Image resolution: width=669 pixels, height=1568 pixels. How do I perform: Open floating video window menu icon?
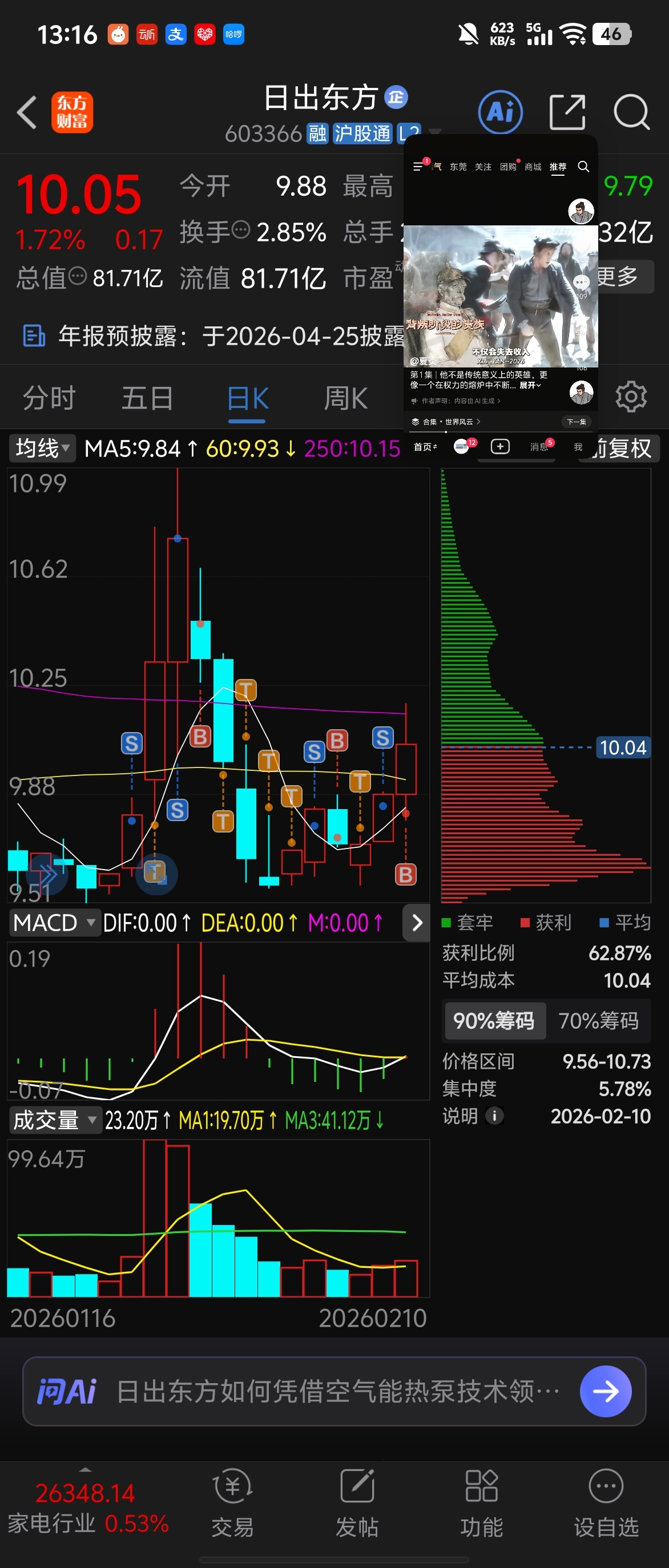tap(418, 166)
